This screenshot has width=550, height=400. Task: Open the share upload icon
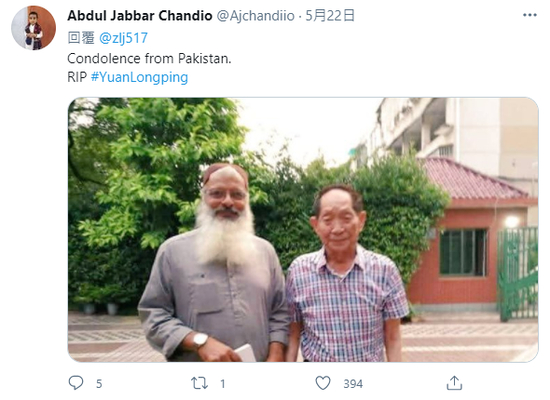tap(454, 383)
